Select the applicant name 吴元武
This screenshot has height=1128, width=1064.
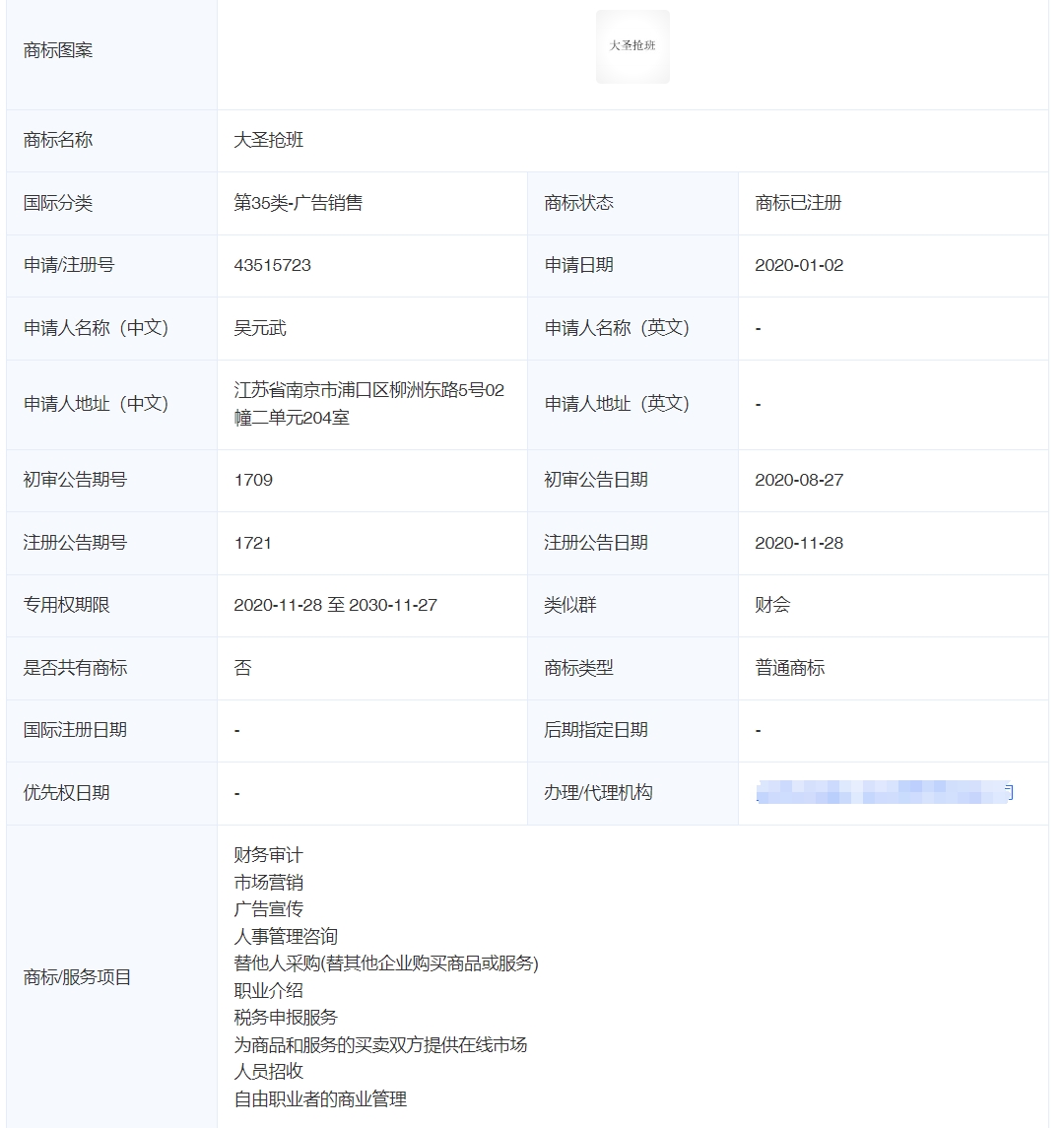(x=258, y=328)
